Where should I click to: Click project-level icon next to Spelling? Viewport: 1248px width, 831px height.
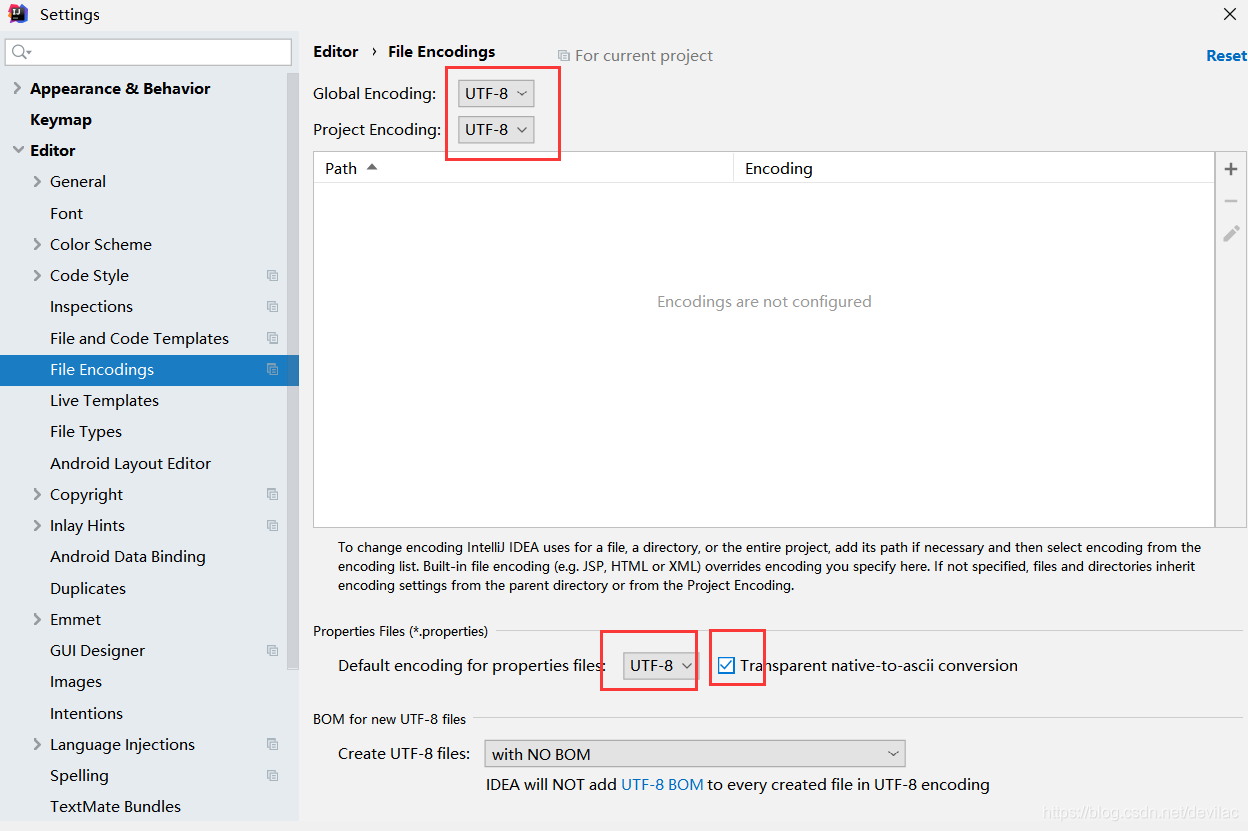pyautogui.click(x=272, y=775)
